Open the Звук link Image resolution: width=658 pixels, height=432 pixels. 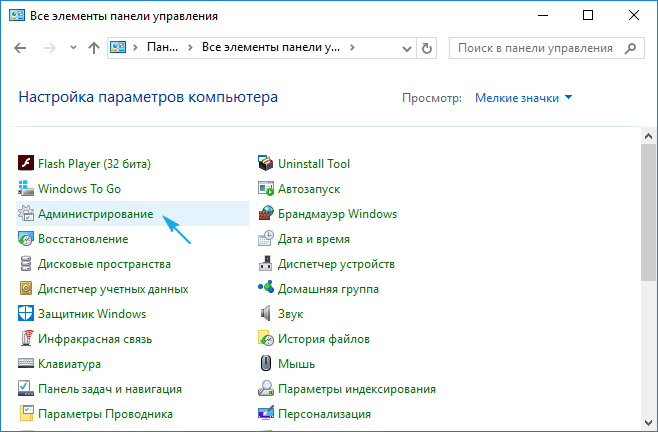coord(290,314)
